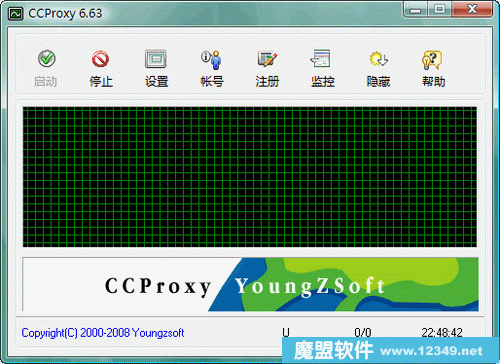The height and width of the screenshot is (364, 500).
Task: Open the 帐号 (Account) manager icon
Action: click(x=212, y=60)
